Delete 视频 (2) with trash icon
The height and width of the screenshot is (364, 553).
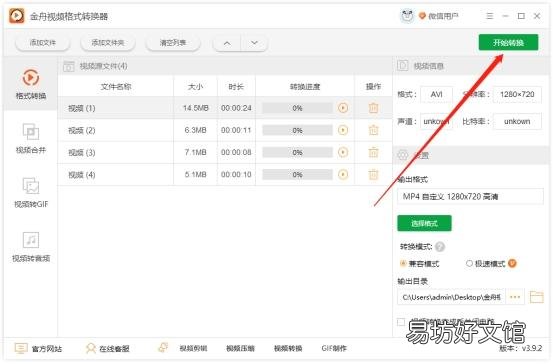373,130
